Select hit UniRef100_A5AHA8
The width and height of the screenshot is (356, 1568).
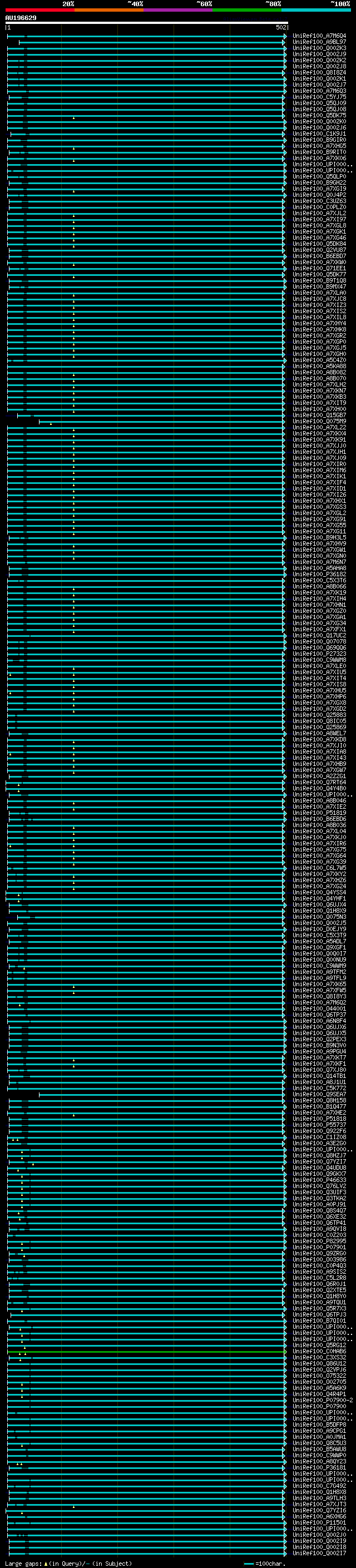pos(319,568)
